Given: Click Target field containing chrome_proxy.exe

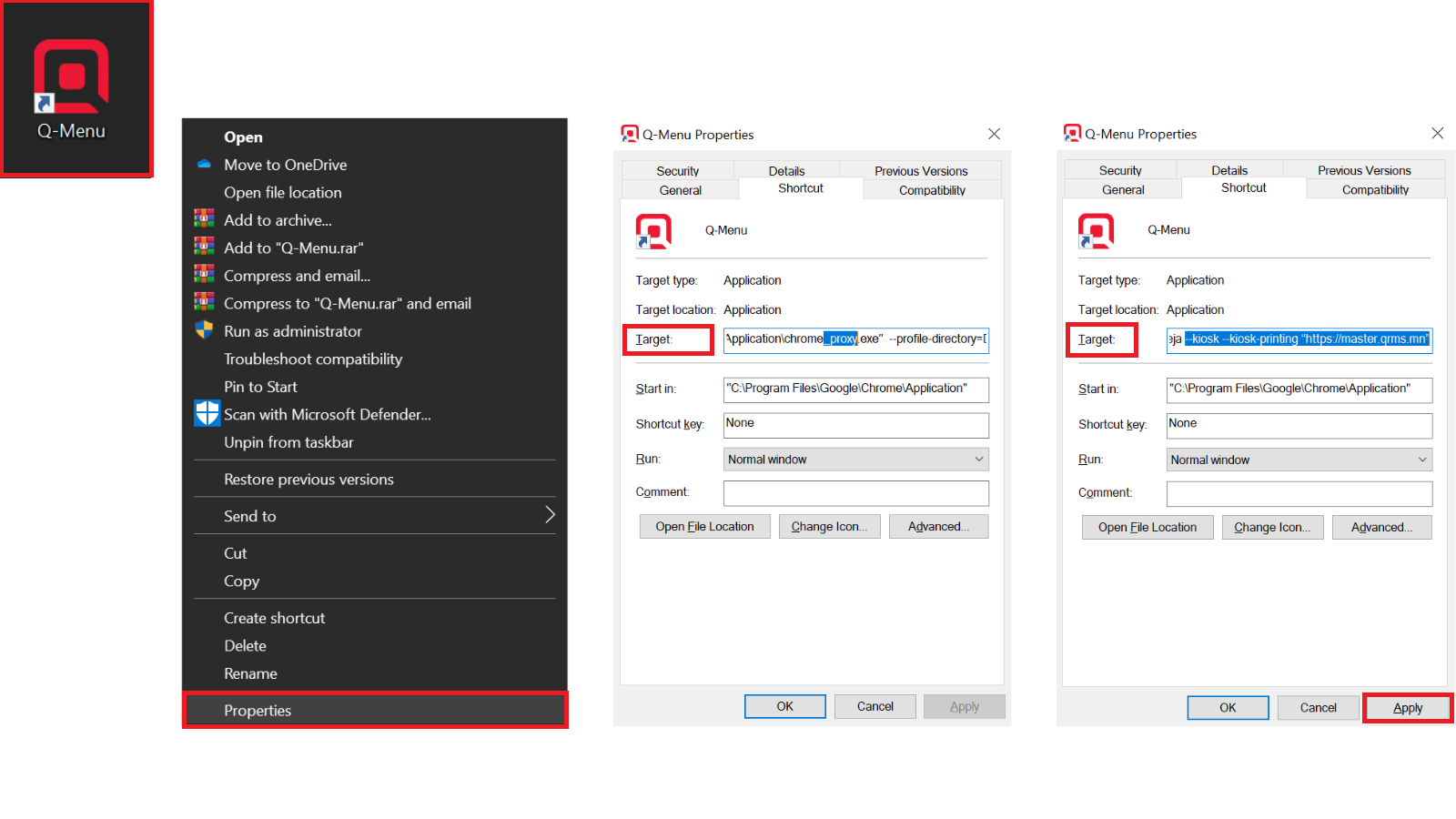Looking at the screenshot, I should tap(855, 339).
